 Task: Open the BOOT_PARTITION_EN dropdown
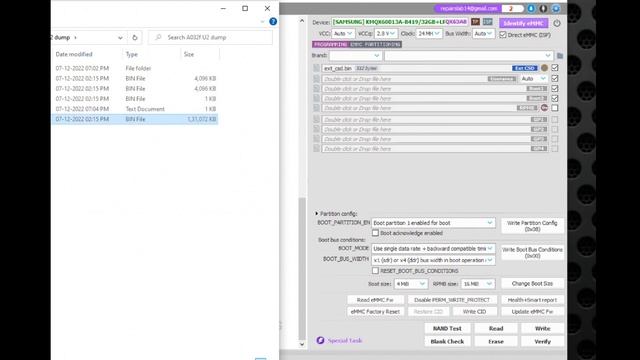click(x=433, y=223)
